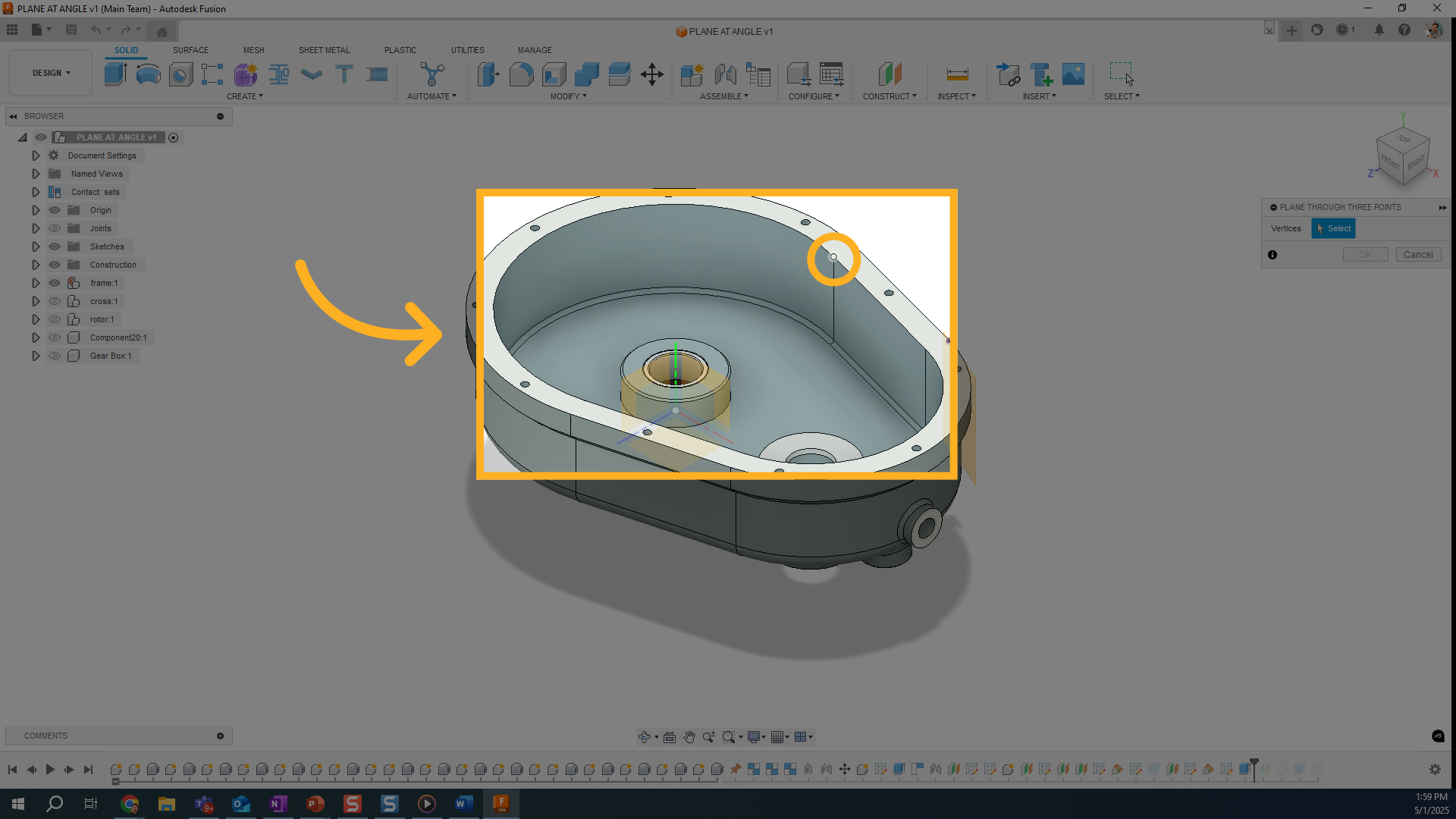Screen dimensions: 1456x819
Task: Click the Insert Derive icon
Action: click(x=1008, y=74)
